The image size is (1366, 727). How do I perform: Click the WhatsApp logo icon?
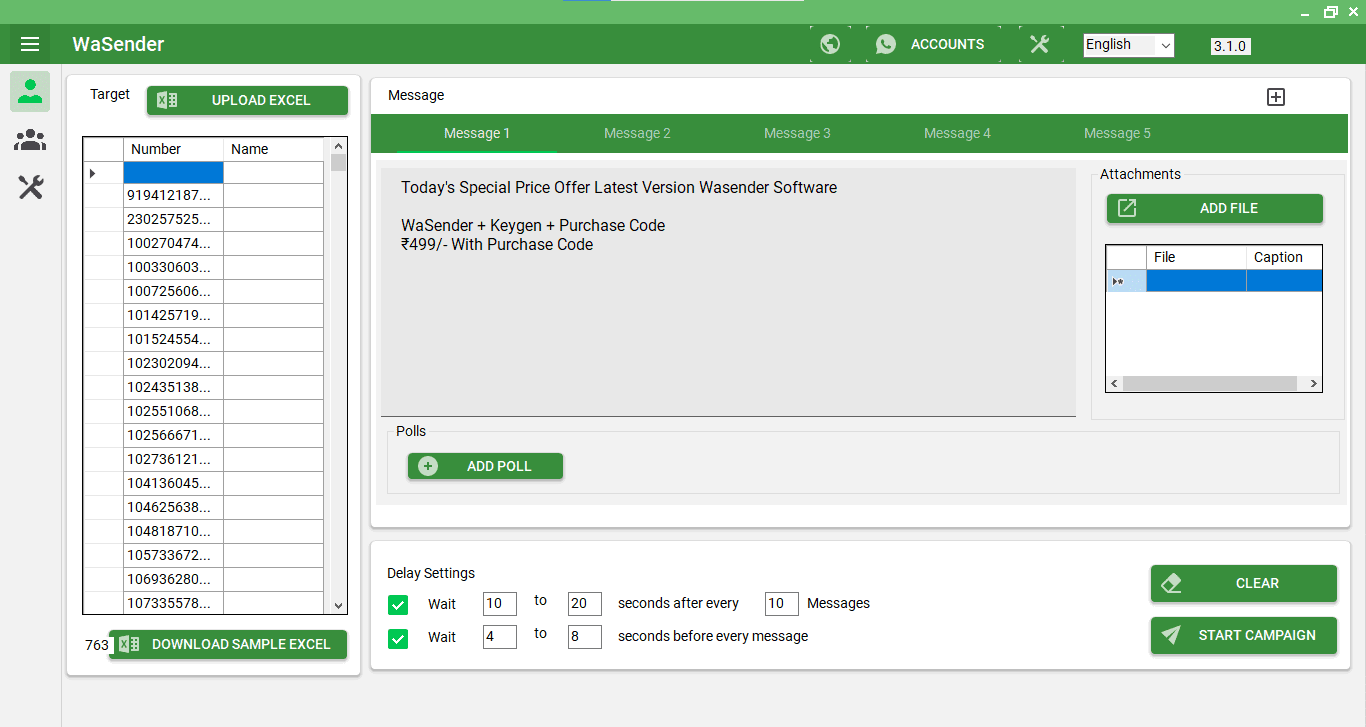tap(886, 44)
